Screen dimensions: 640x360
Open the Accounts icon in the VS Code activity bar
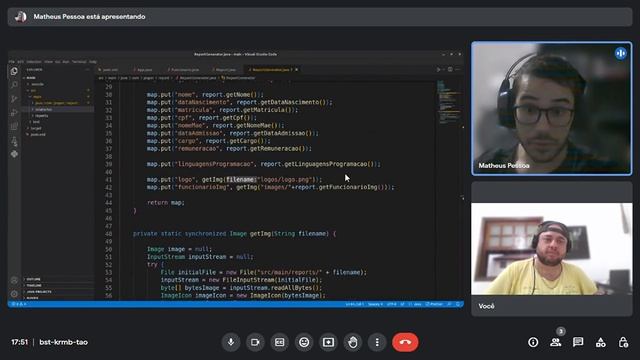tap(14, 280)
